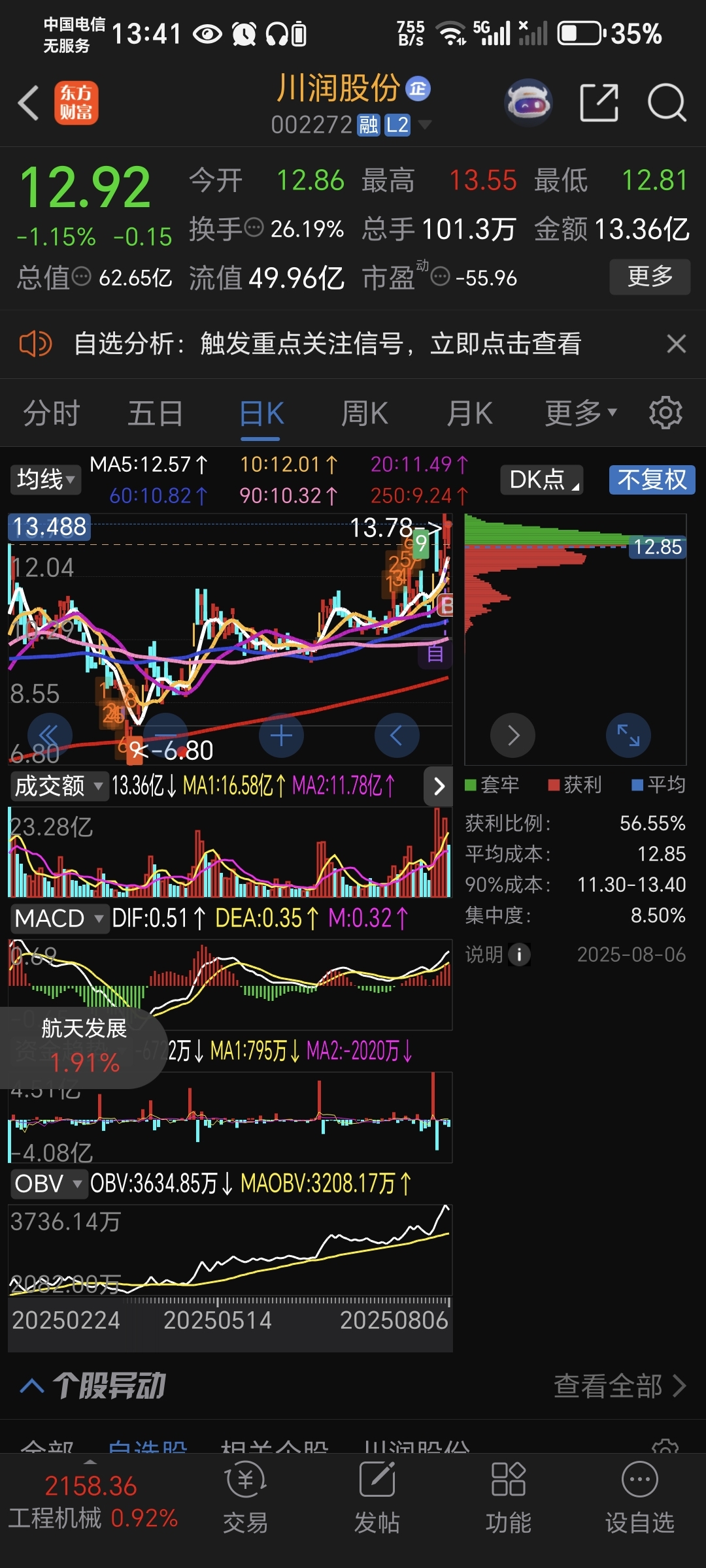Open the 成交额 indicator dropdown
This screenshot has width=706, height=1568.
tap(59, 785)
